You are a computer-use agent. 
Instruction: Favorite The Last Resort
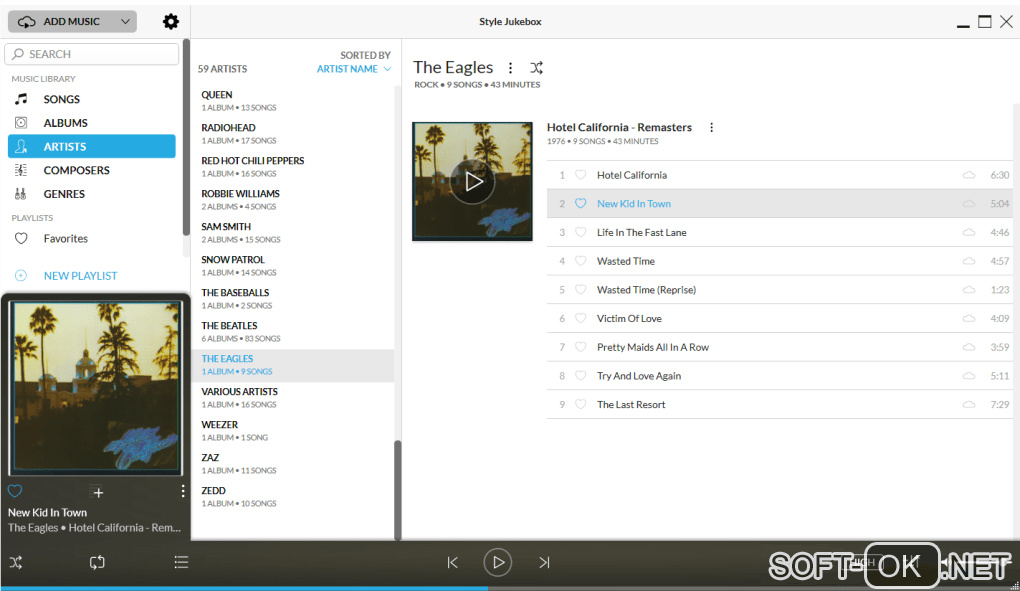click(580, 404)
